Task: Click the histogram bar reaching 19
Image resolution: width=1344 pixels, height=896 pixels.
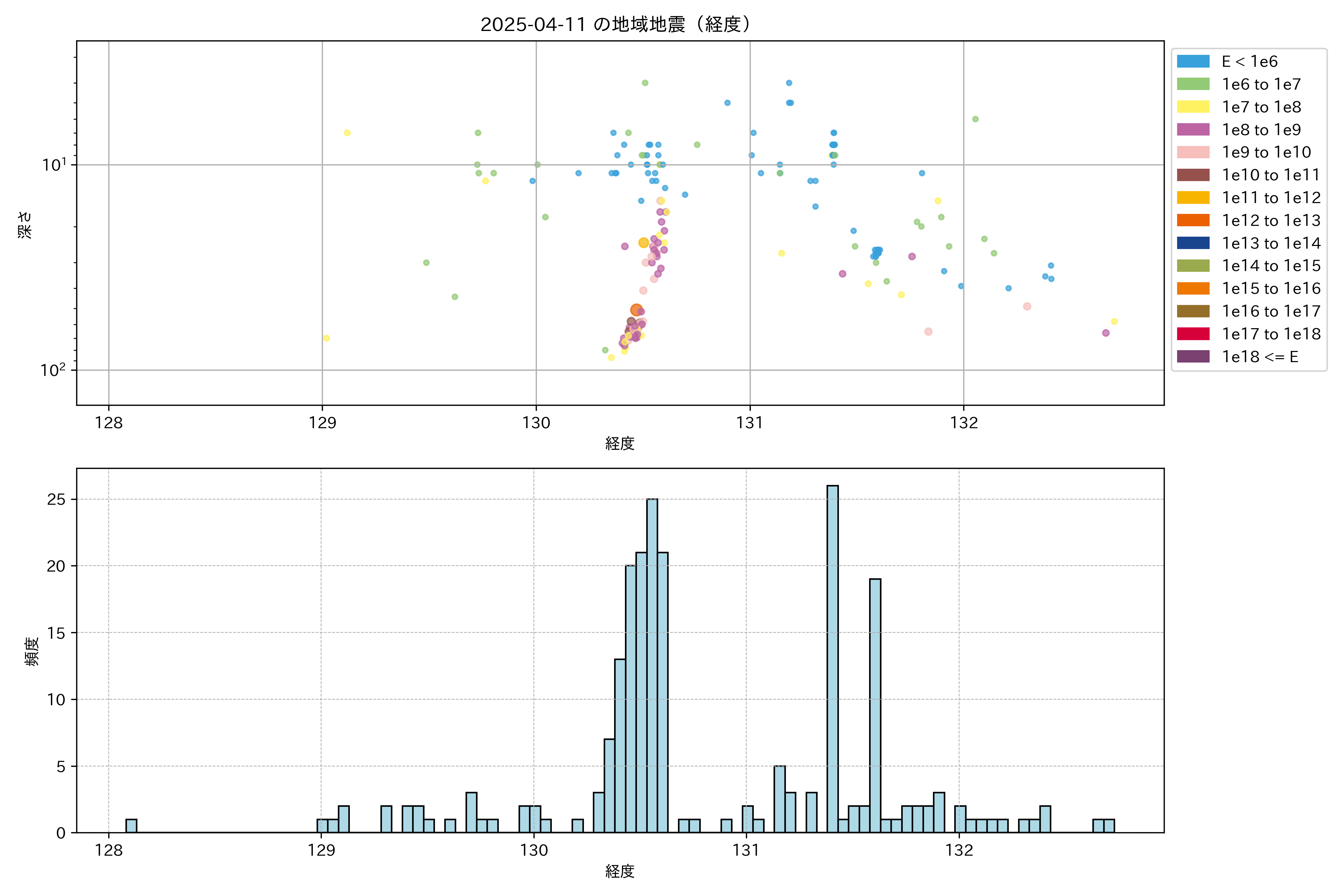Action: point(875,706)
